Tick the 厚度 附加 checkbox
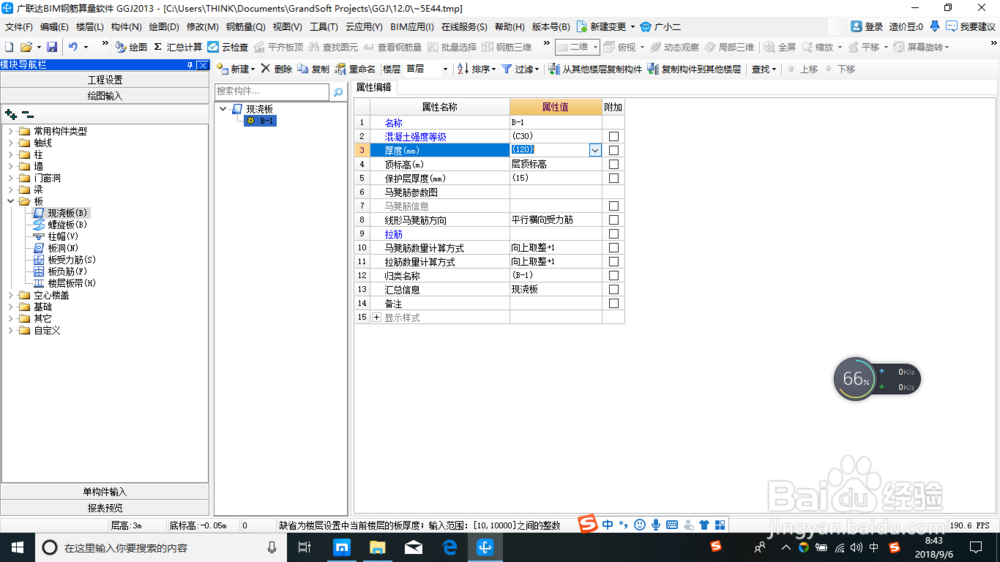 [614, 151]
